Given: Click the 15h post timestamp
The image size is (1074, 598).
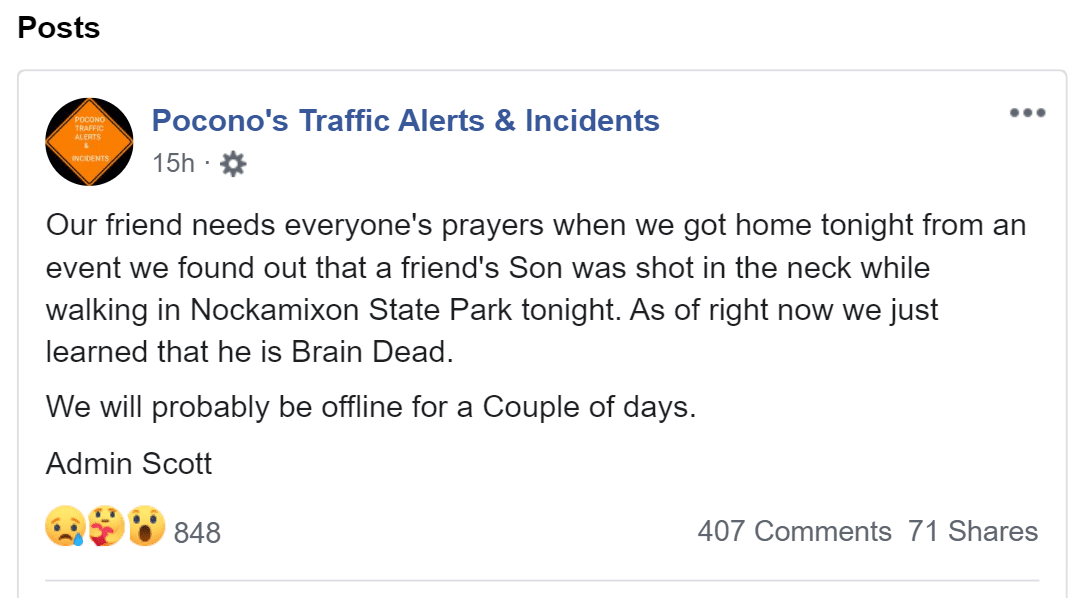Looking at the screenshot, I should coord(173,163).
